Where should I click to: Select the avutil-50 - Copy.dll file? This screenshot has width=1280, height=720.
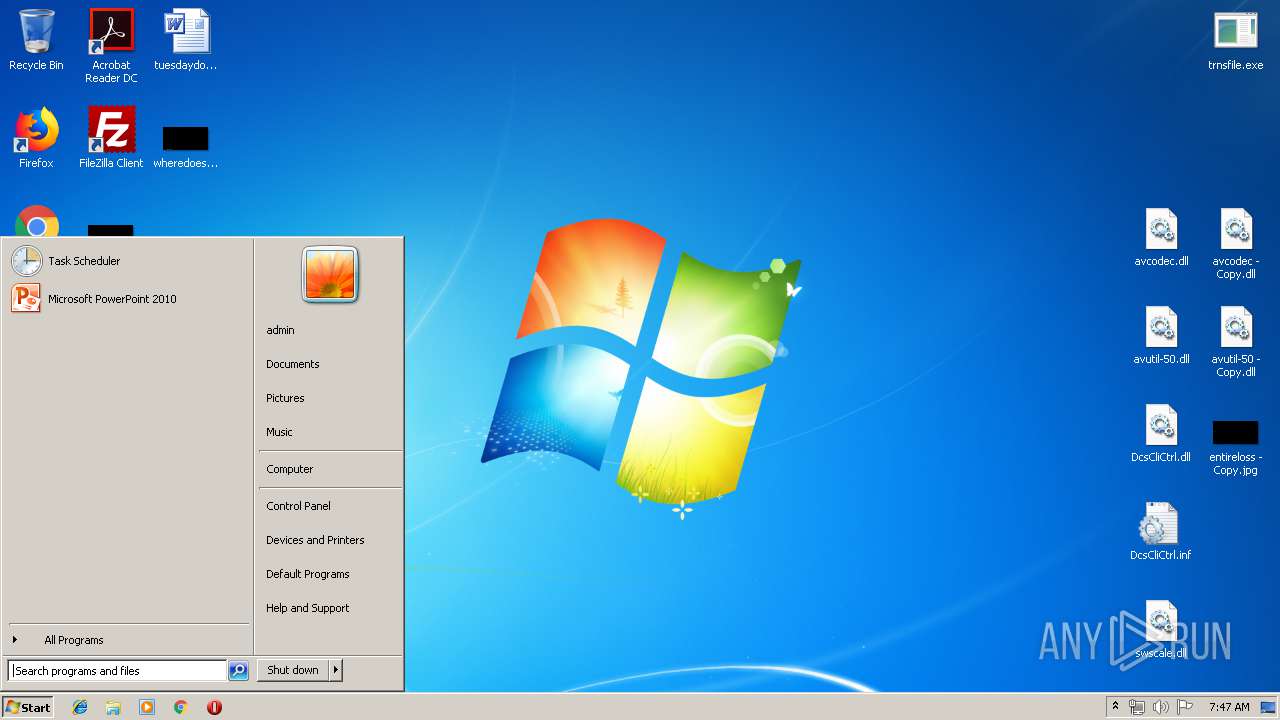point(1236,341)
